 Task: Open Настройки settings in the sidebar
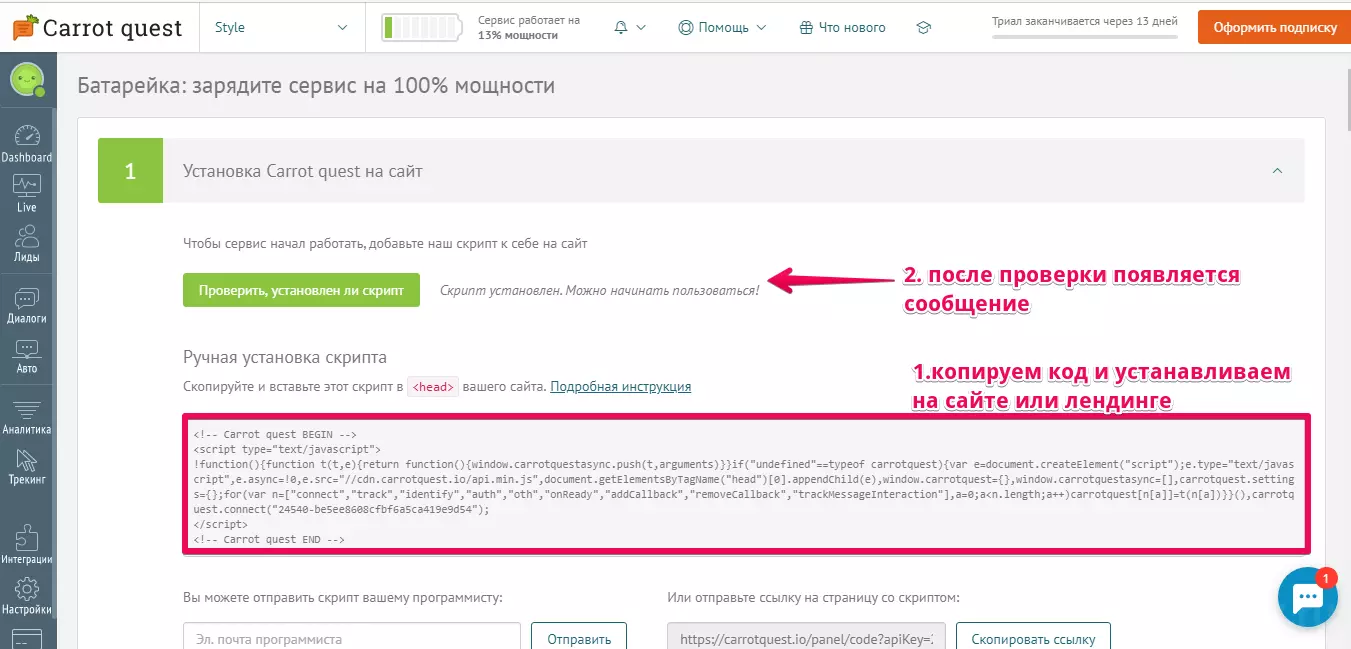point(27,596)
